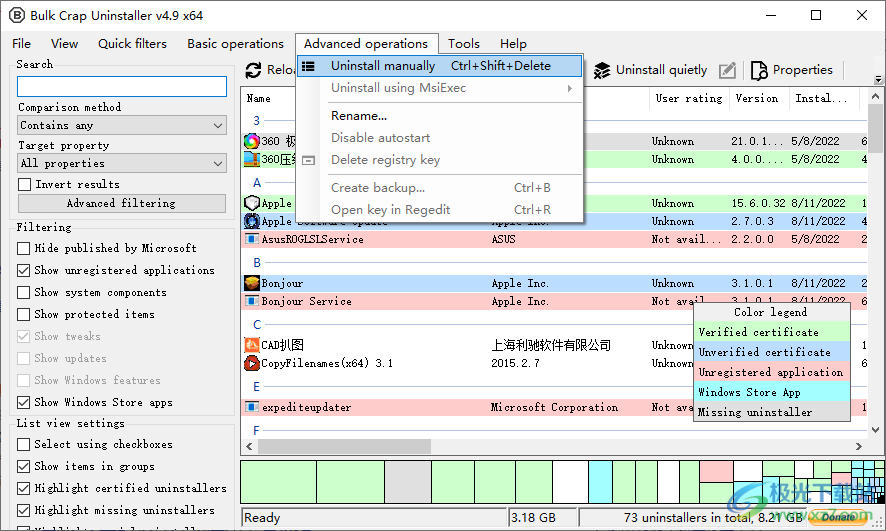
Task: Open the Basic operations menu
Action: pyautogui.click(x=236, y=43)
